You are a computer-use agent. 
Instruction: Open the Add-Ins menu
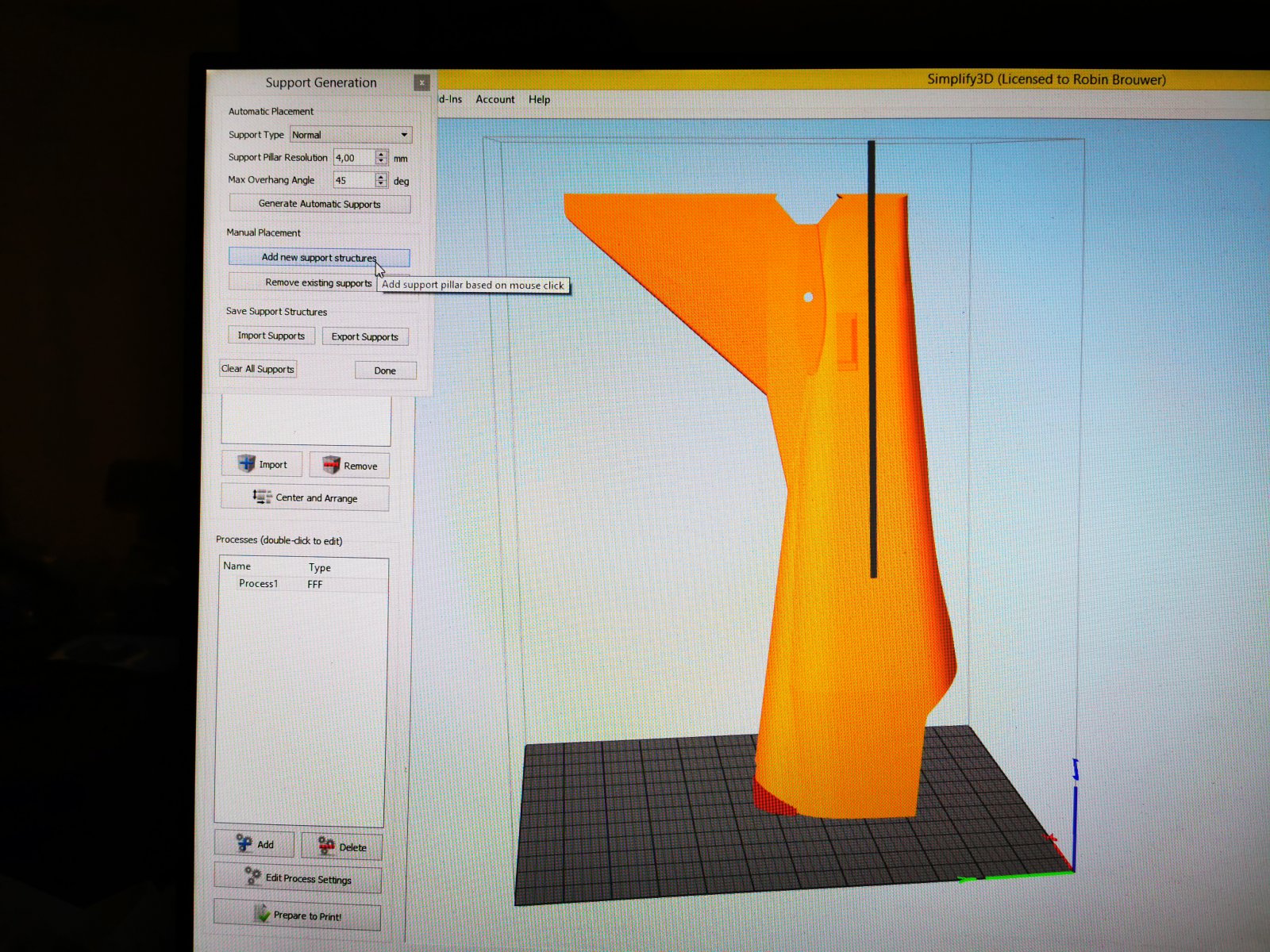point(450,99)
